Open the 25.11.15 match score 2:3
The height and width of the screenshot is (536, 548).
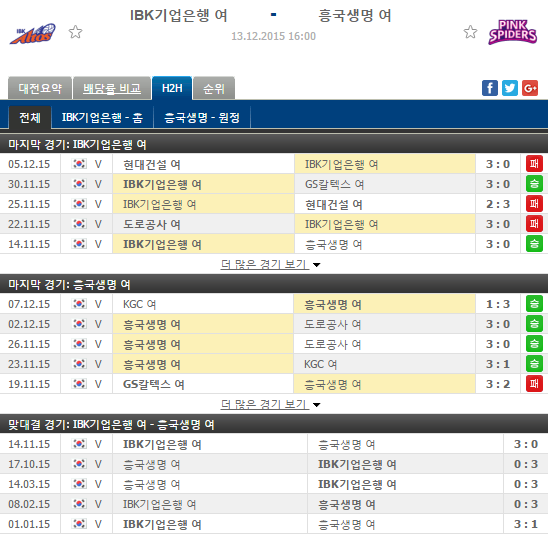coord(498,204)
